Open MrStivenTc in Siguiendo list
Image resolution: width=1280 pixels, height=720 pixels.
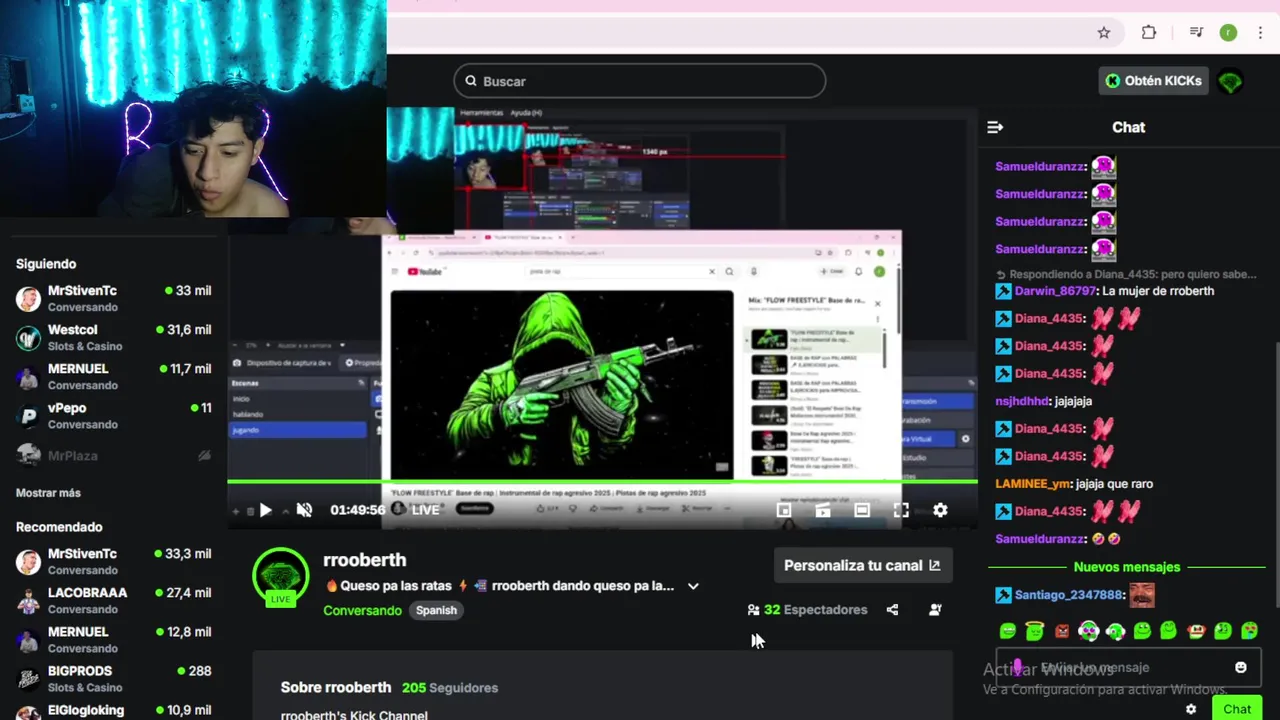point(113,299)
